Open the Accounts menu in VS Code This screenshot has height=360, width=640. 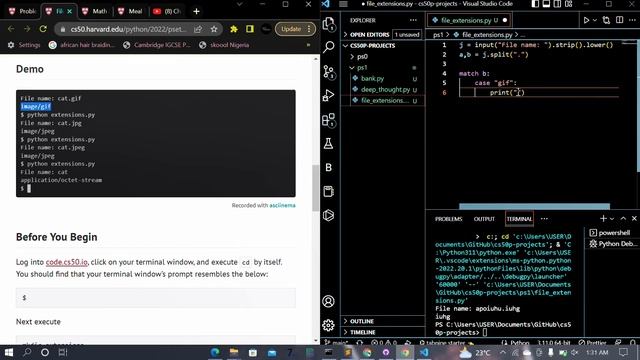(329, 301)
